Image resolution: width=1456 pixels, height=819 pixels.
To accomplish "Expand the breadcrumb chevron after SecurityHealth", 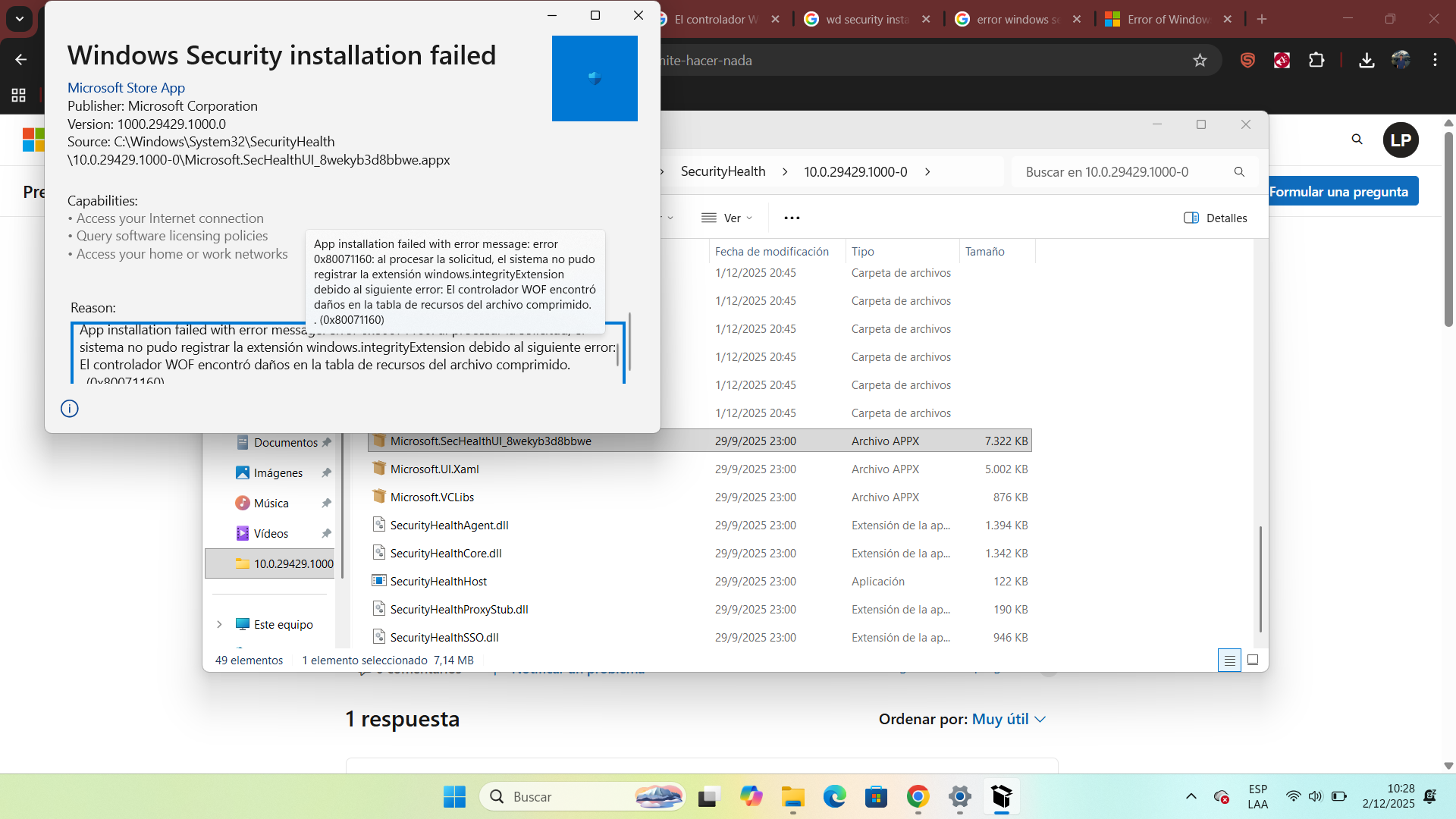I will pos(785,172).
